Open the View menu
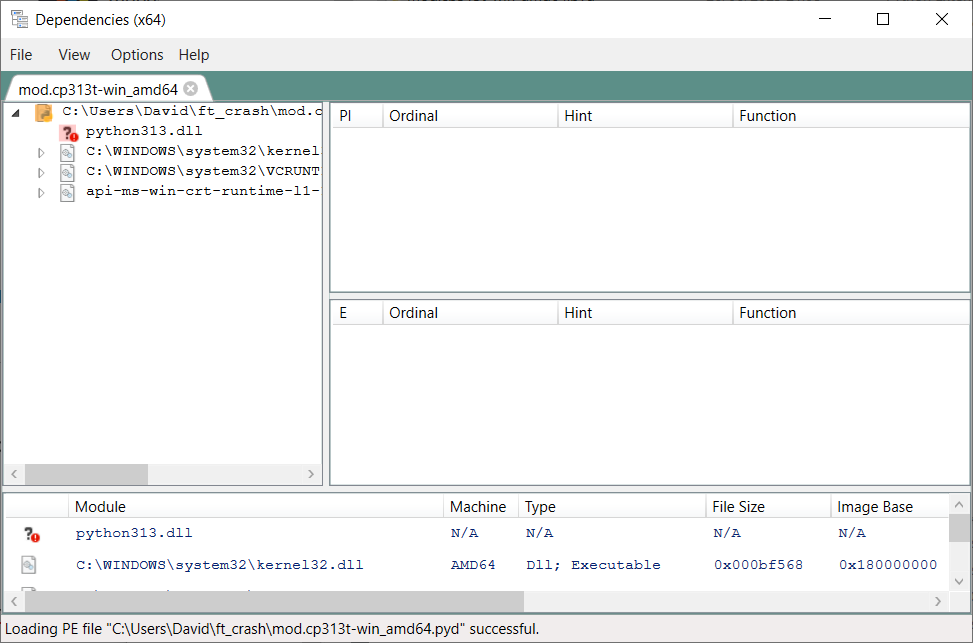This screenshot has width=973, height=643. pyautogui.click(x=74, y=55)
